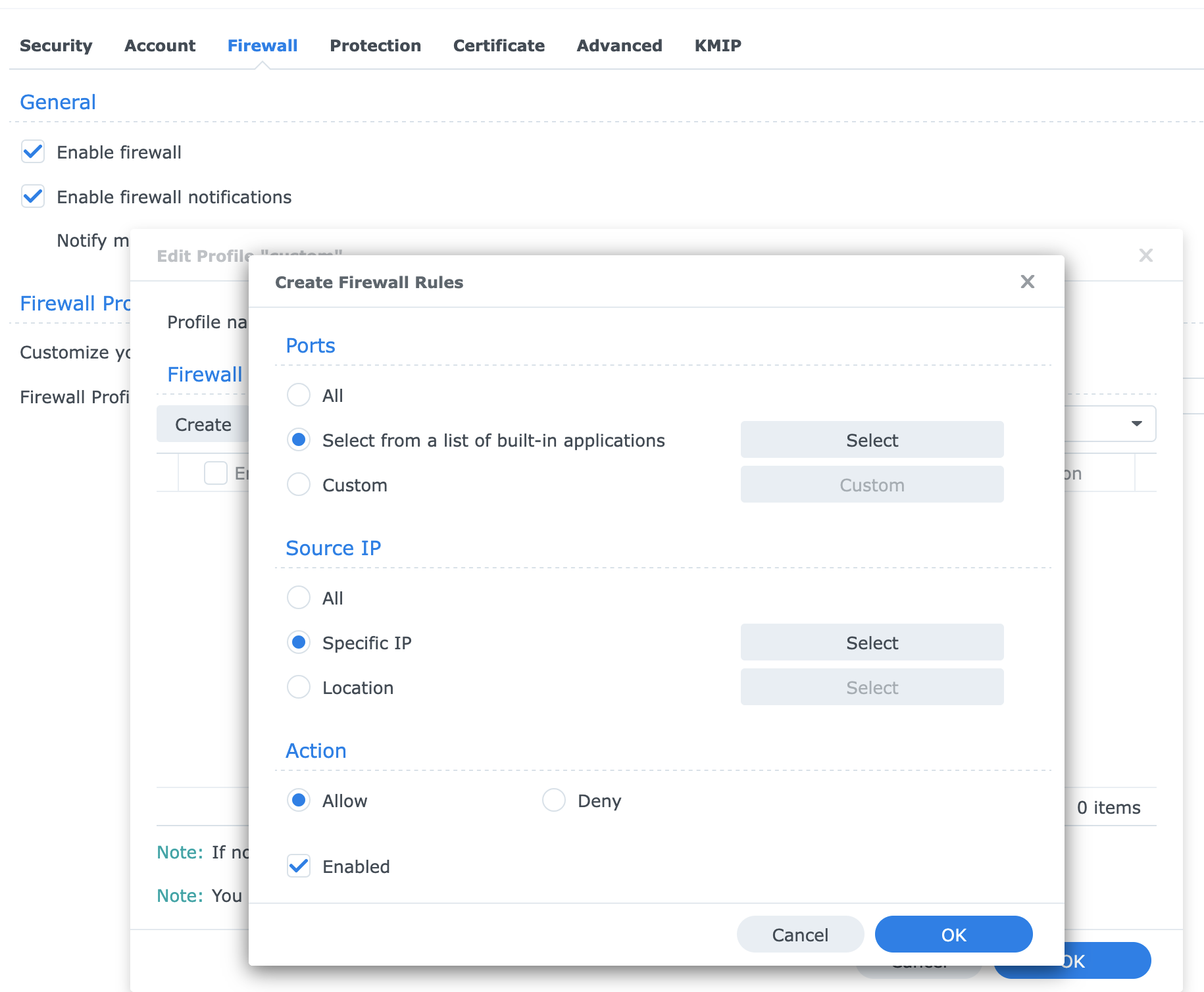This screenshot has height=992, width=1204.
Task: Disable the Enable firewall checkbox
Action: point(32,152)
